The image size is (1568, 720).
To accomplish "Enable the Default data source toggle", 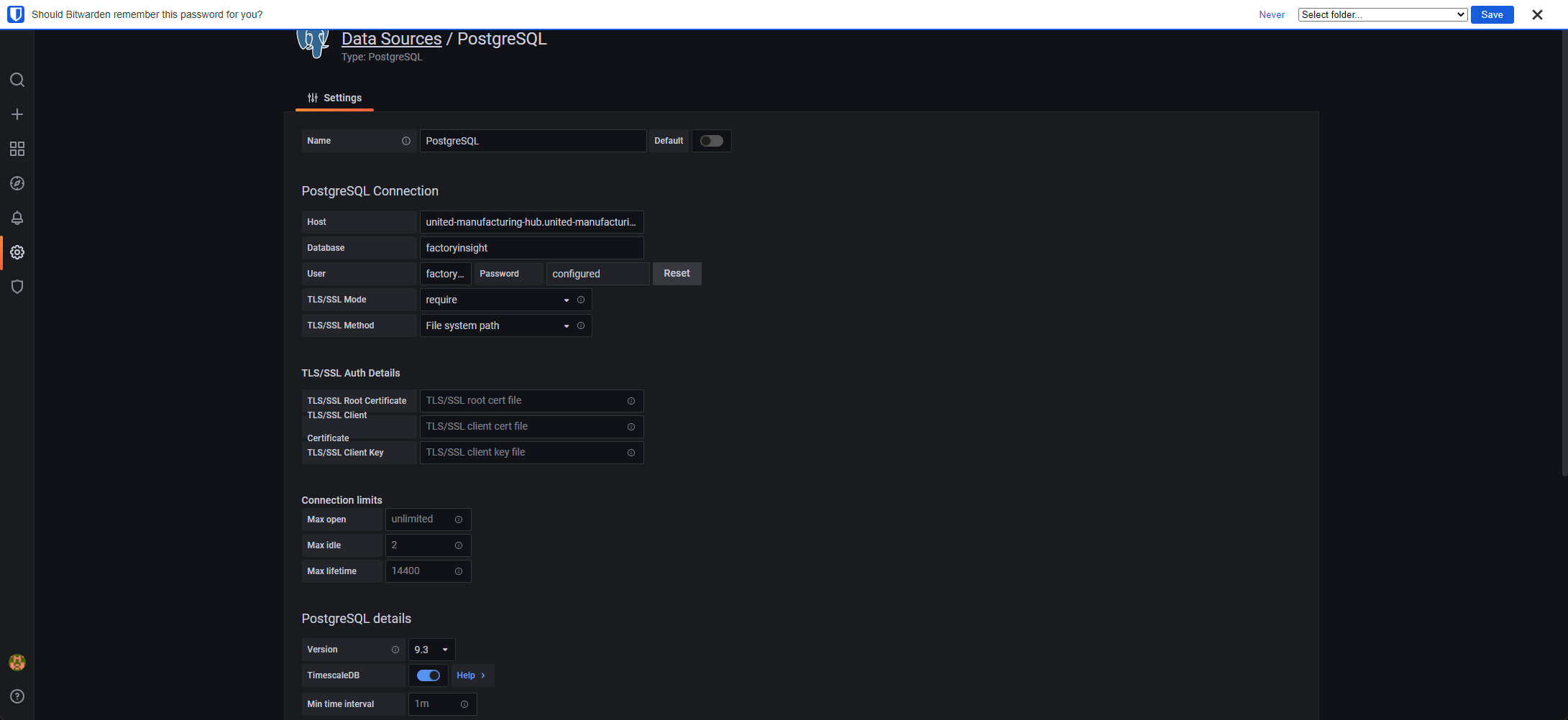I will (x=711, y=141).
